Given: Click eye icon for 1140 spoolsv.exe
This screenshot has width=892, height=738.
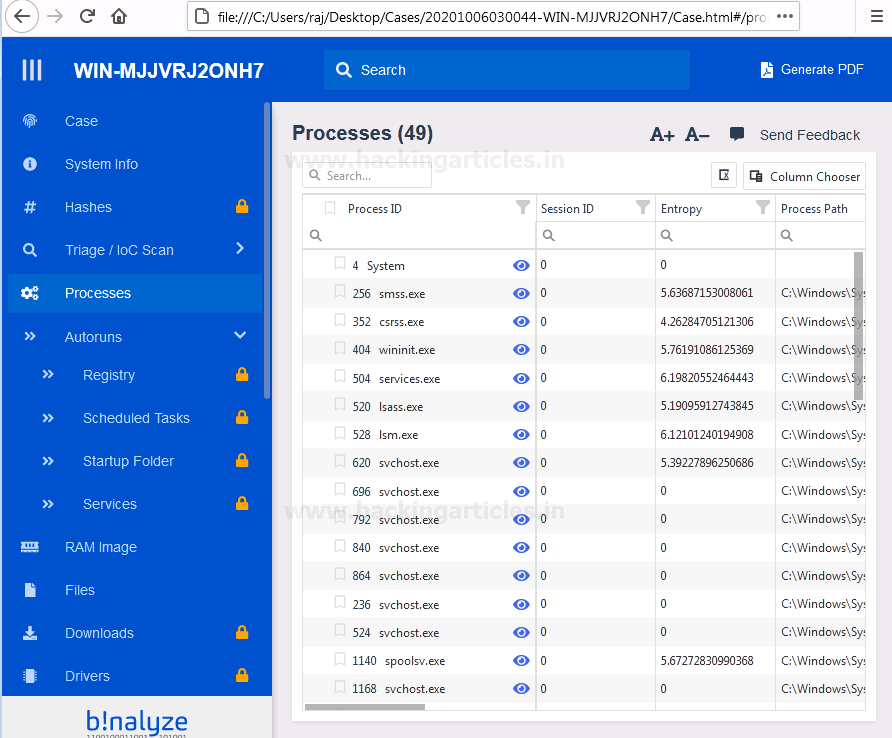Looking at the screenshot, I should (x=521, y=661).
